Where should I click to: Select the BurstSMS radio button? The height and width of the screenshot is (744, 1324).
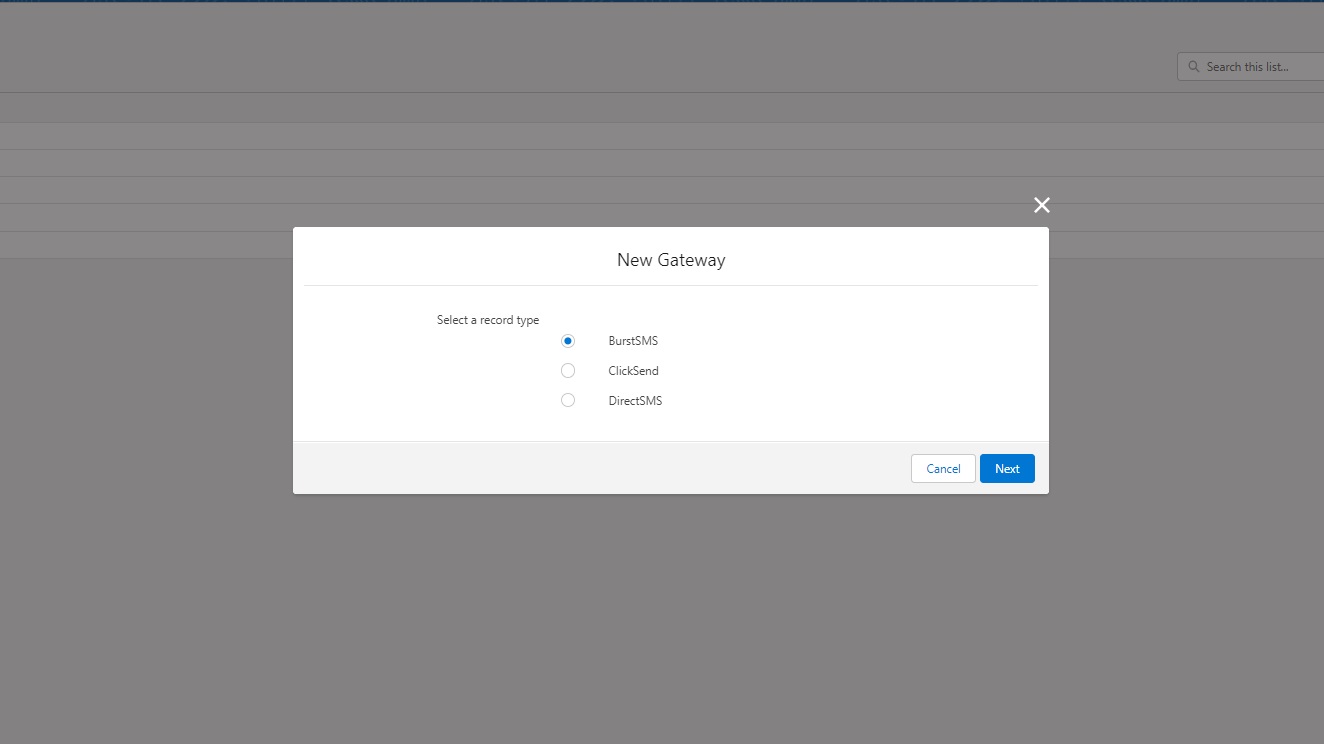[x=568, y=341]
